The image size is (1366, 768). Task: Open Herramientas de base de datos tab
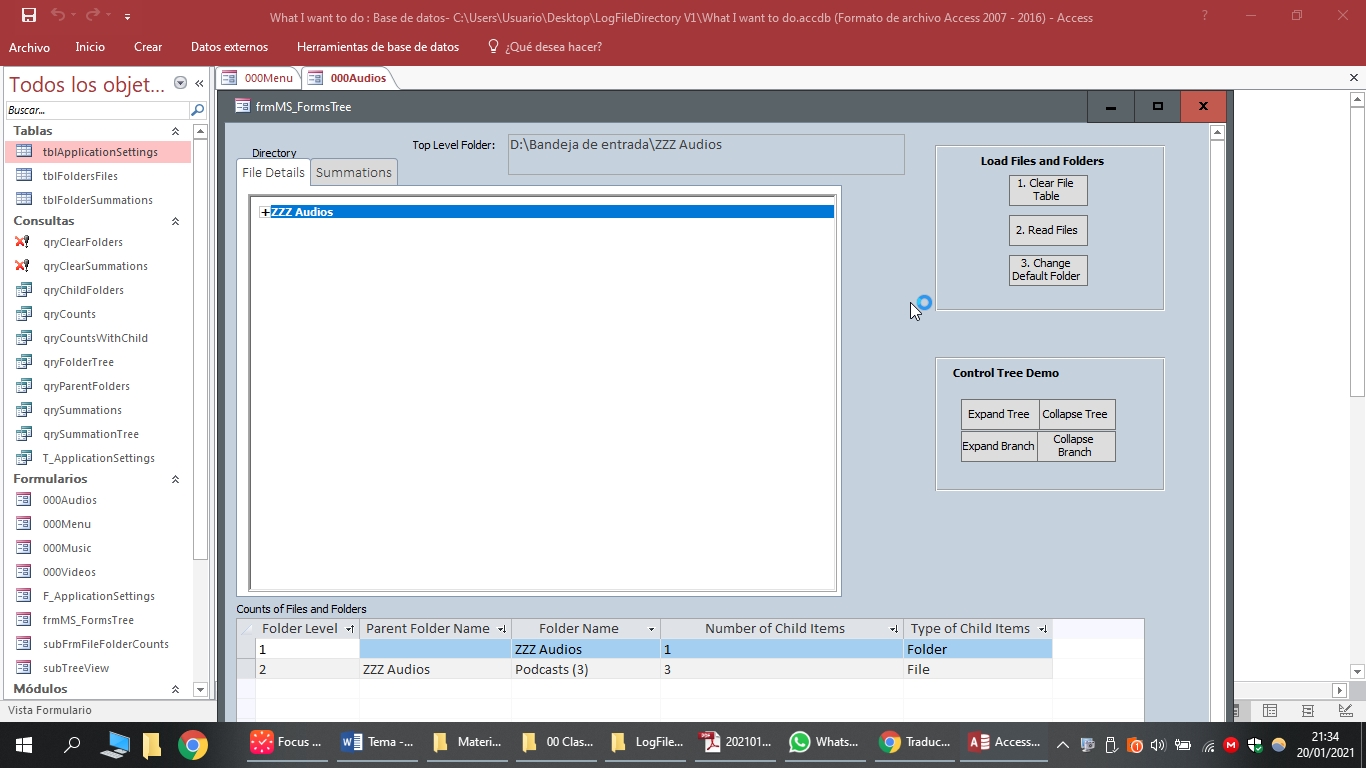click(378, 47)
